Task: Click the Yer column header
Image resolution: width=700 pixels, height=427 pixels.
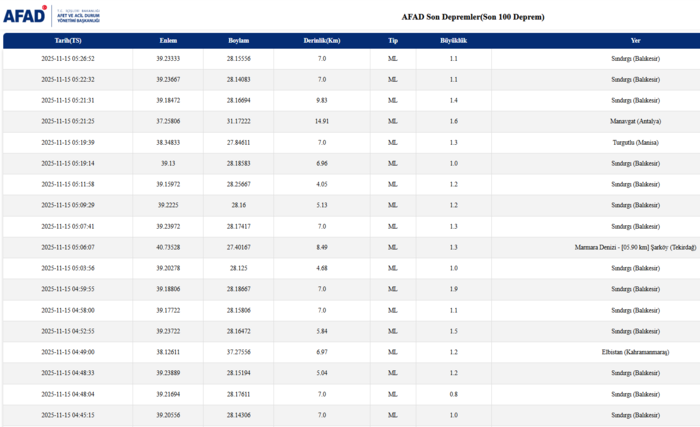Action: [x=636, y=40]
